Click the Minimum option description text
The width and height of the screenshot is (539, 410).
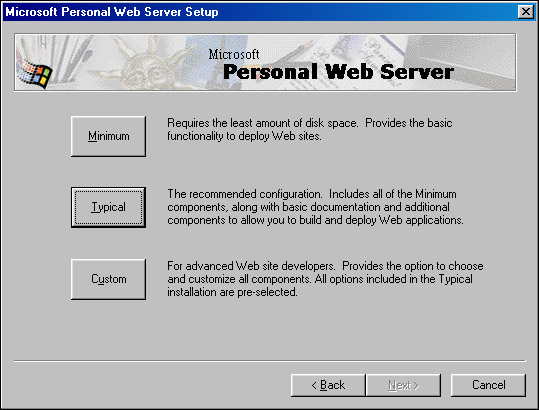pyautogui.click(x=309, y=130)
